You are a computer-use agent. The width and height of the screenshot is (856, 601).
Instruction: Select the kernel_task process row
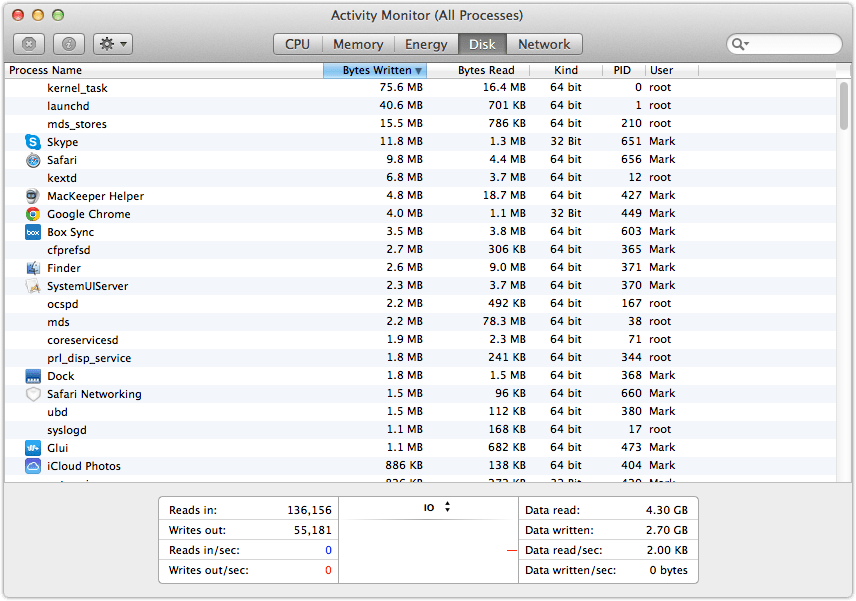(x=420, y=88)
